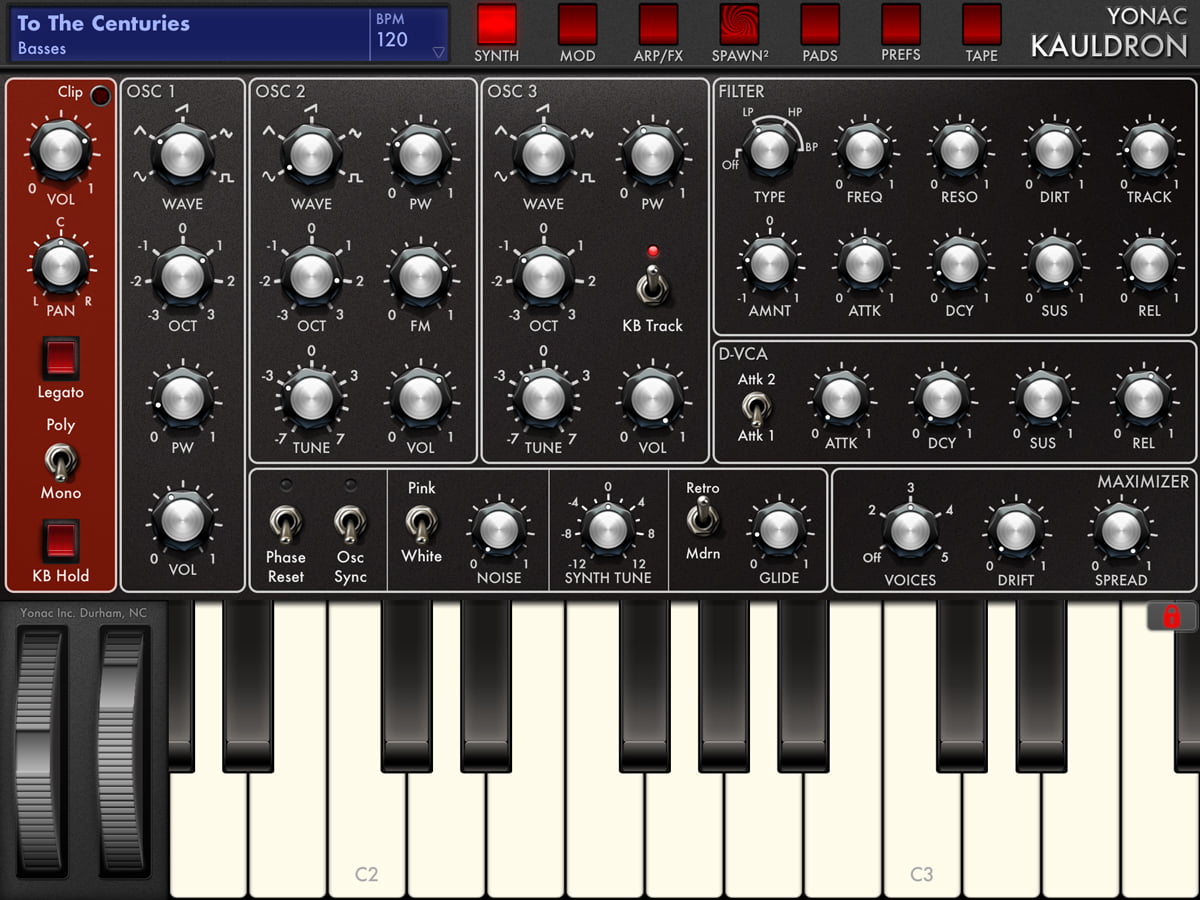Flip the Pink/White noise switch
This screenshot has width=1200, height=900.
421,522
